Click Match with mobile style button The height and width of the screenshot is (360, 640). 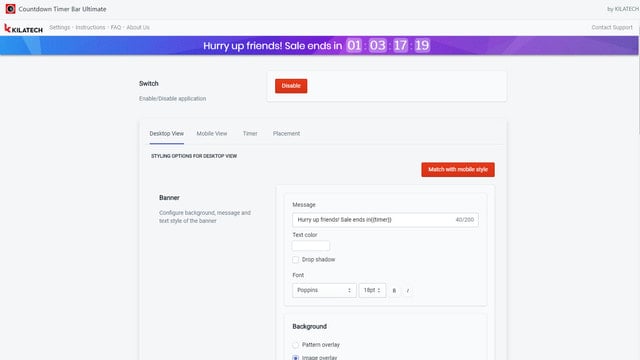coord(458,169)
